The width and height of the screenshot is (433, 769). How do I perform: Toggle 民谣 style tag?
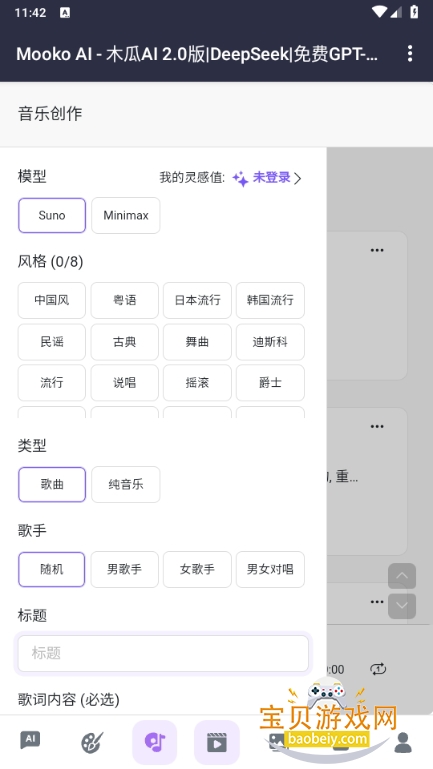[x=51, y=342]
